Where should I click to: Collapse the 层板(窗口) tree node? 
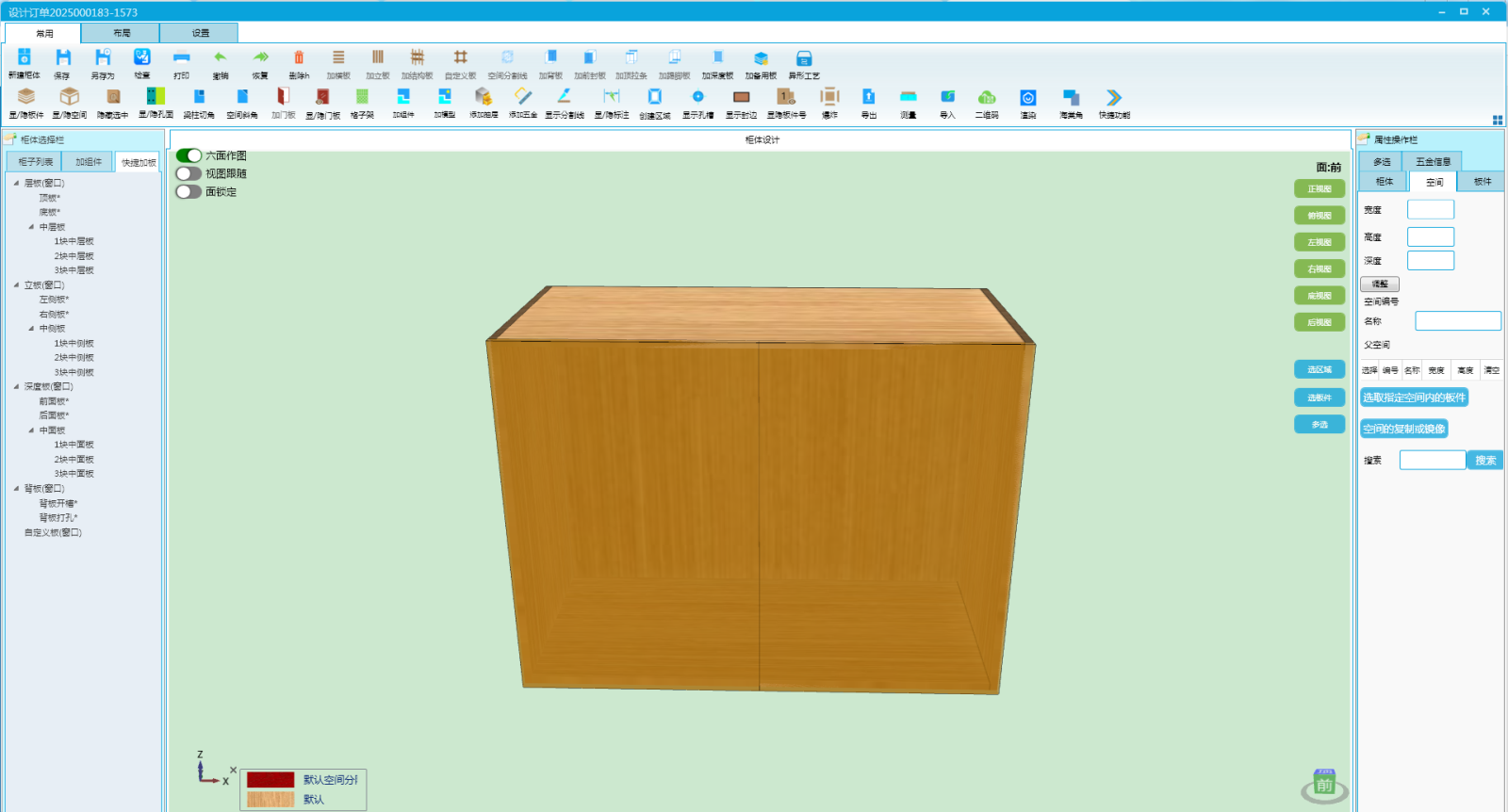point(16,183)
